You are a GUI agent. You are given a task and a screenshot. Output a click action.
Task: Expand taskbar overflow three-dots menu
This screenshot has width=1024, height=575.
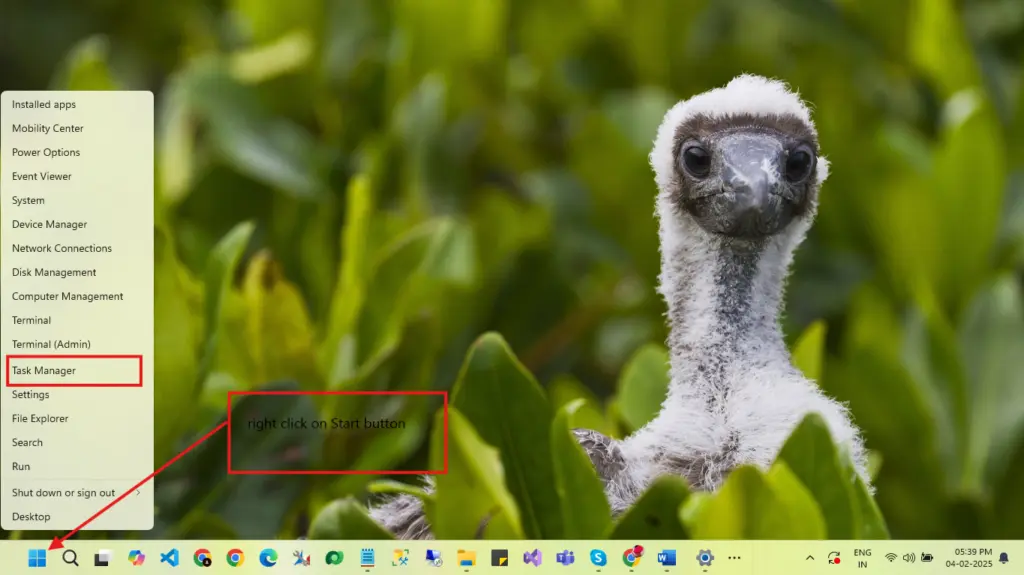(734, 557)
